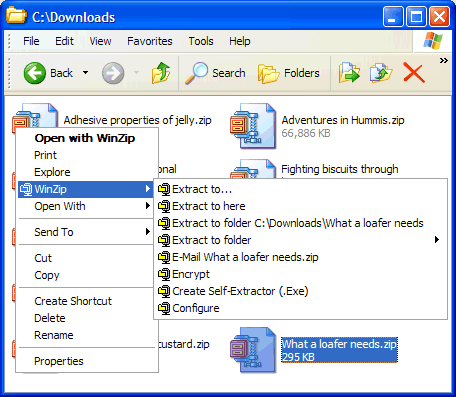Click the WinZip icon in context menu
Screen dimensions: 456x397
pyautogui.click(x=26, y=189)
